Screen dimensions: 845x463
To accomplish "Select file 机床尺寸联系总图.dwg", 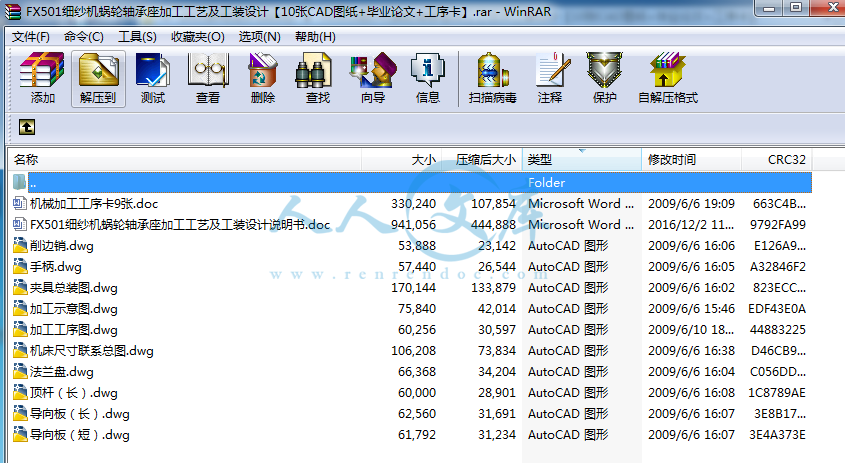I will point(92,351).
